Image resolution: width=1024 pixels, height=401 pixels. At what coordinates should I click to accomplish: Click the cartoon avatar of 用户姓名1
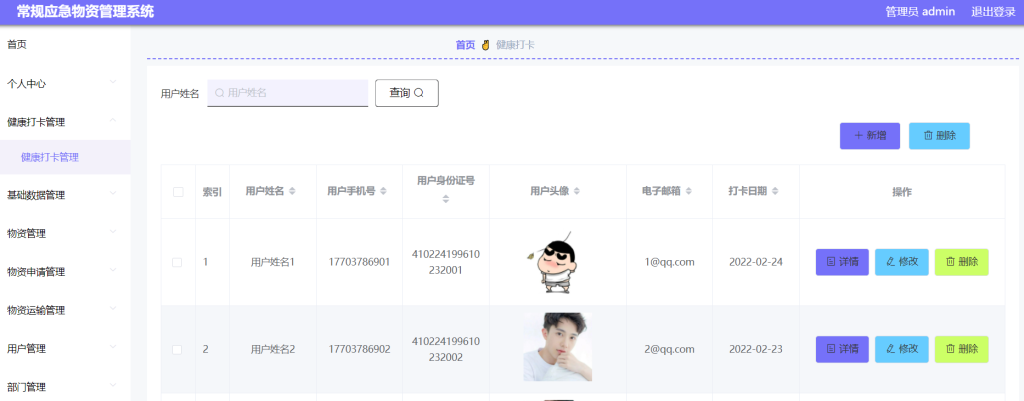point(553,261)
